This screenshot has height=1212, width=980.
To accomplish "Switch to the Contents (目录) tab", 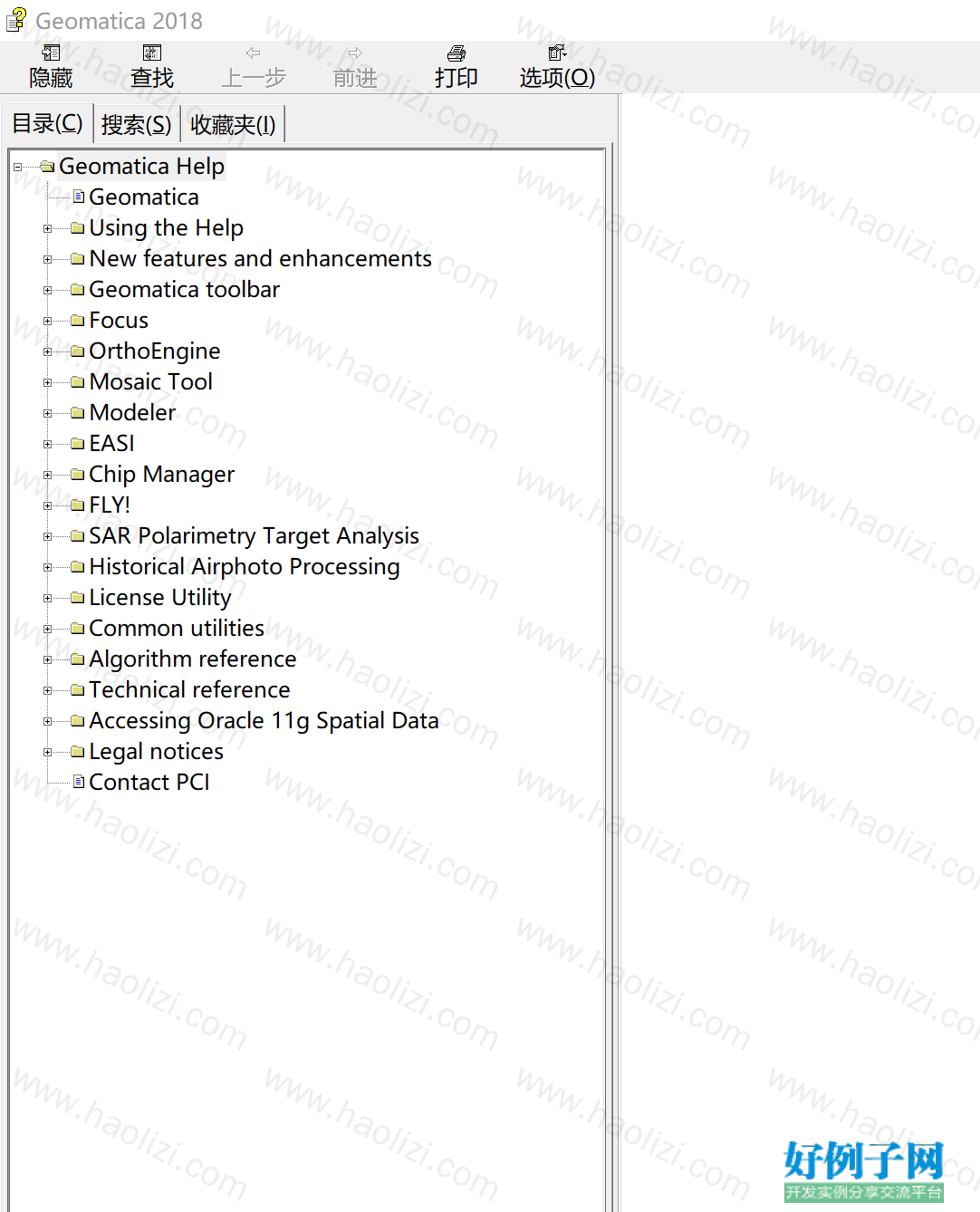I will click(47, 123).
